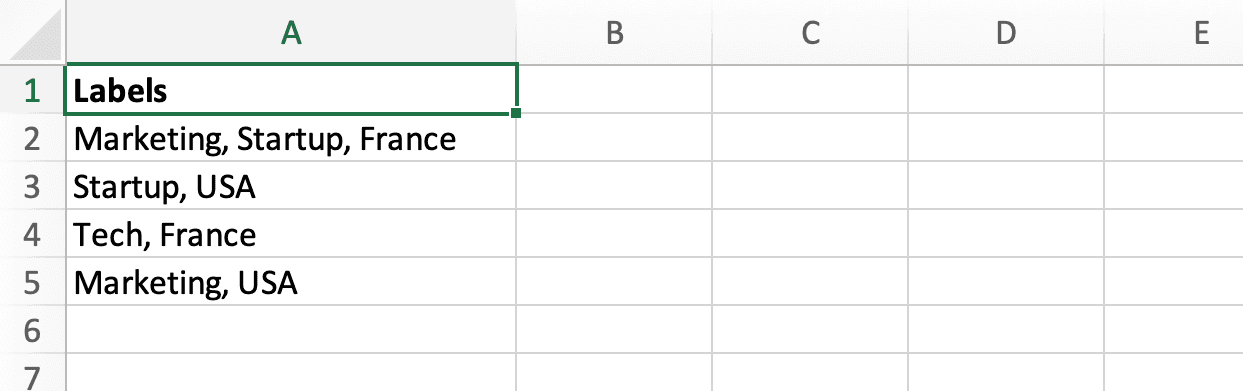Viewport: 1243px width, 391px height.
Task: Select row 1 header
Action: coord(32,90)
